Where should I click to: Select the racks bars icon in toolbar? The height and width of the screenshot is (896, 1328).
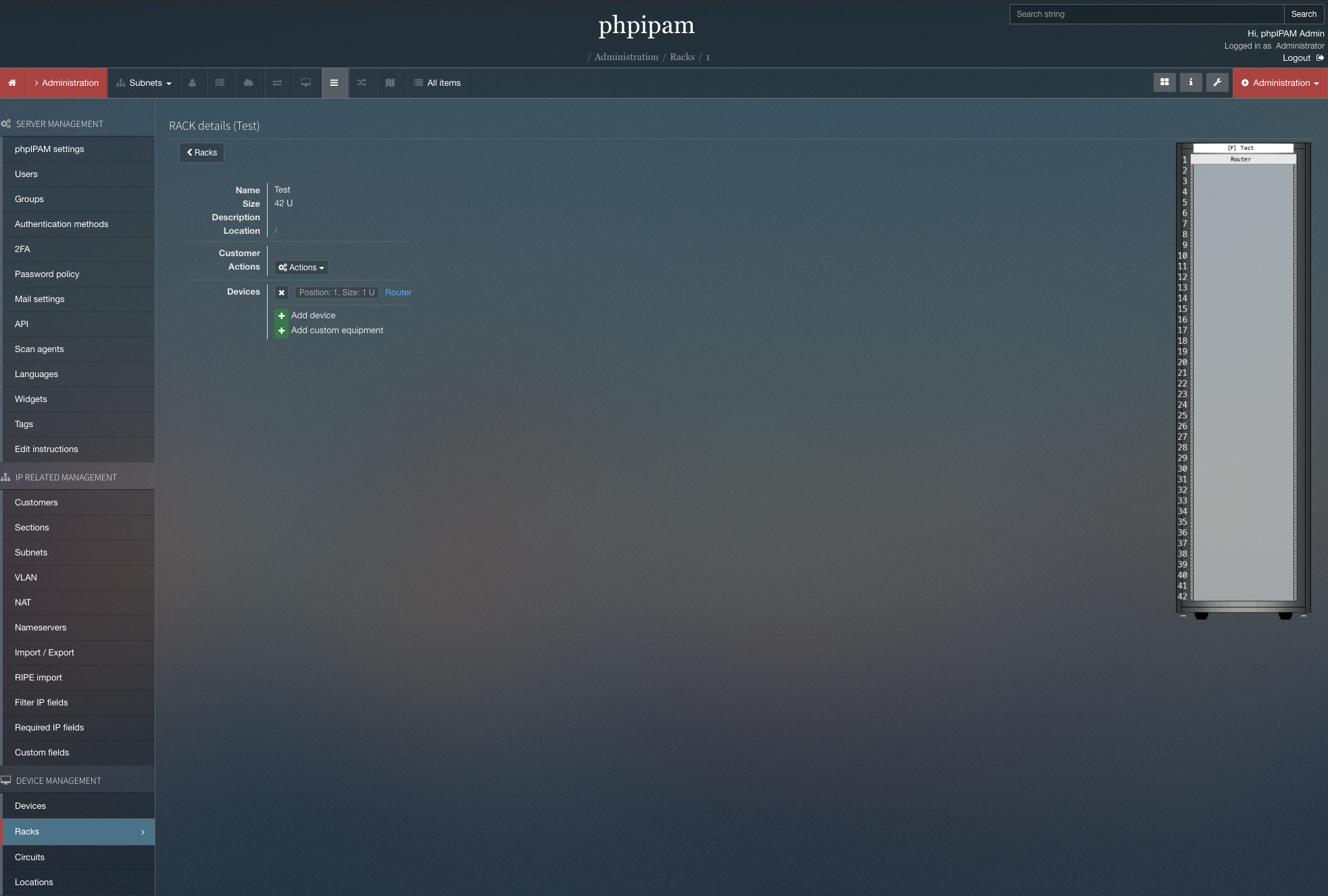334,83
